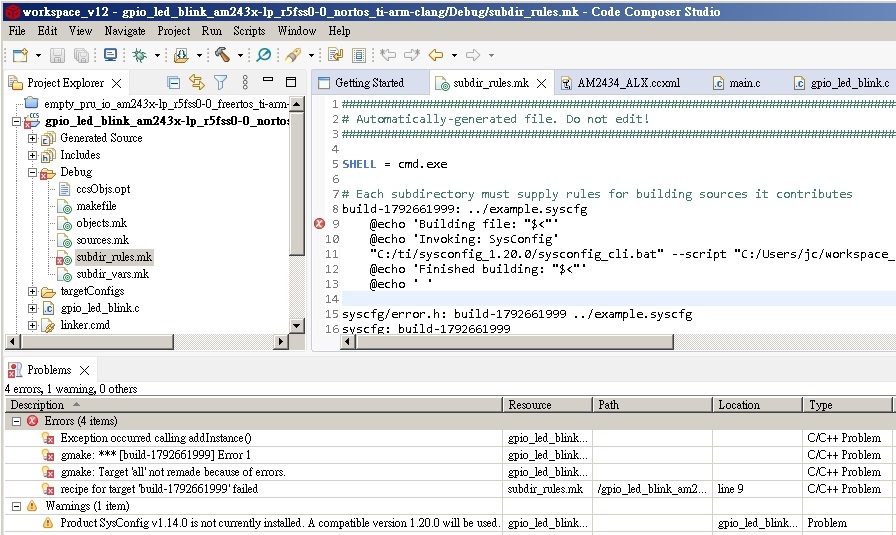Toggle Link with Editor in Project Explorer
This screenshot has height=535, width=896.
pos(197,82)
